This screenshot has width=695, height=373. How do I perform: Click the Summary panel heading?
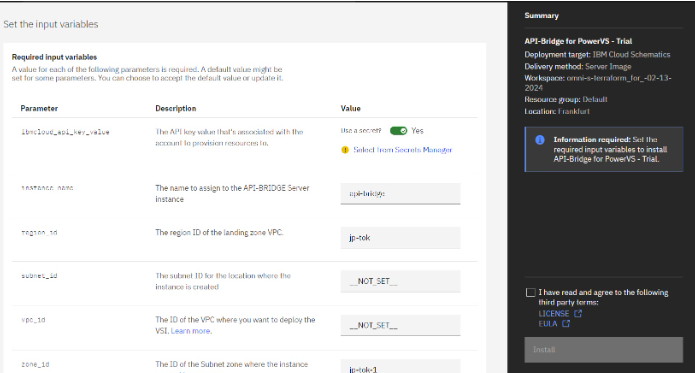pyautogui.click(x=542, y=16)
